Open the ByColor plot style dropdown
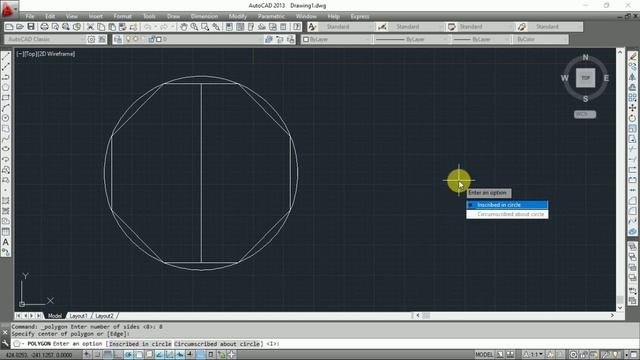Screen dimensions: 640x360 click(x=541, y=39)
